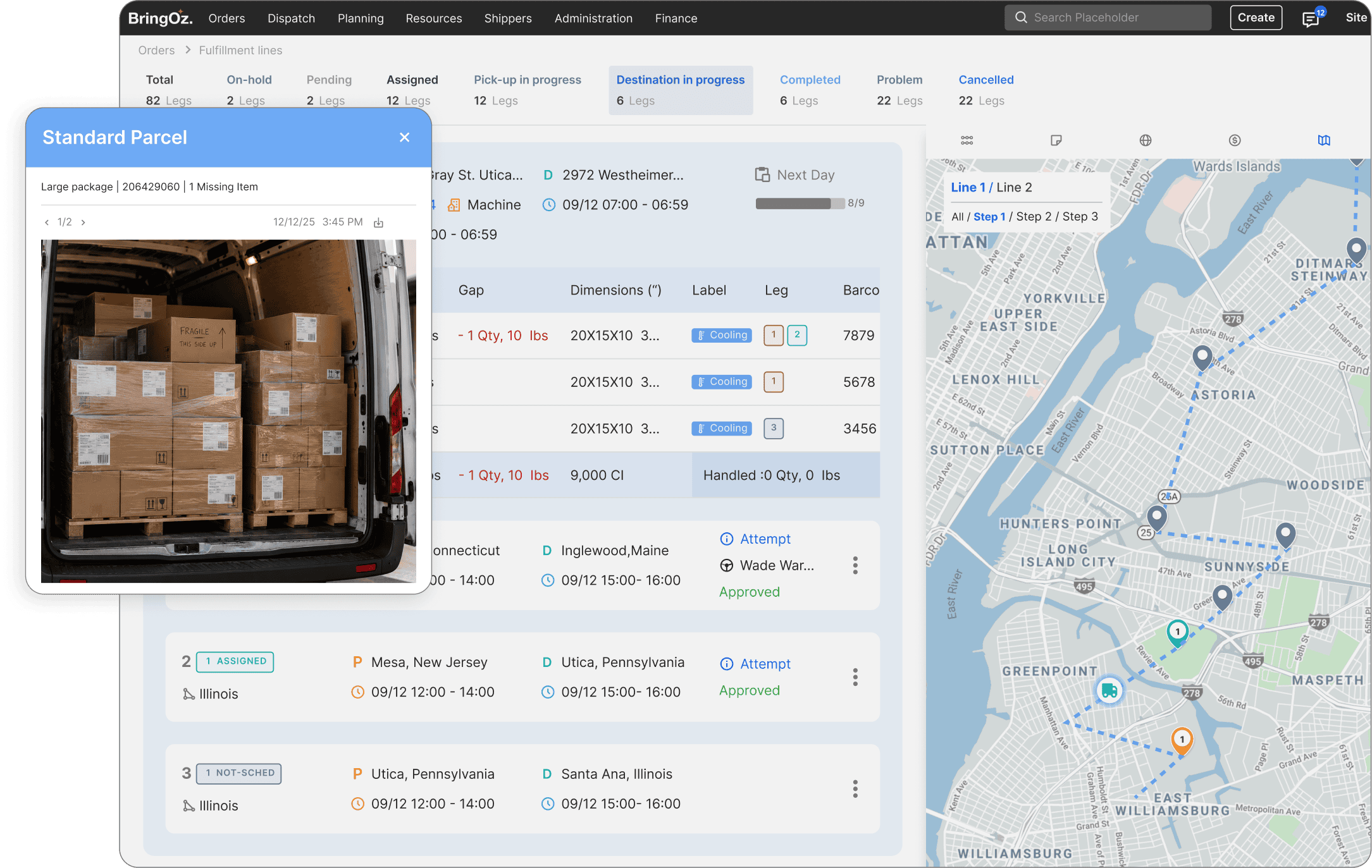Download the parcel photo
1372x868 pixels.
(378, 223)
